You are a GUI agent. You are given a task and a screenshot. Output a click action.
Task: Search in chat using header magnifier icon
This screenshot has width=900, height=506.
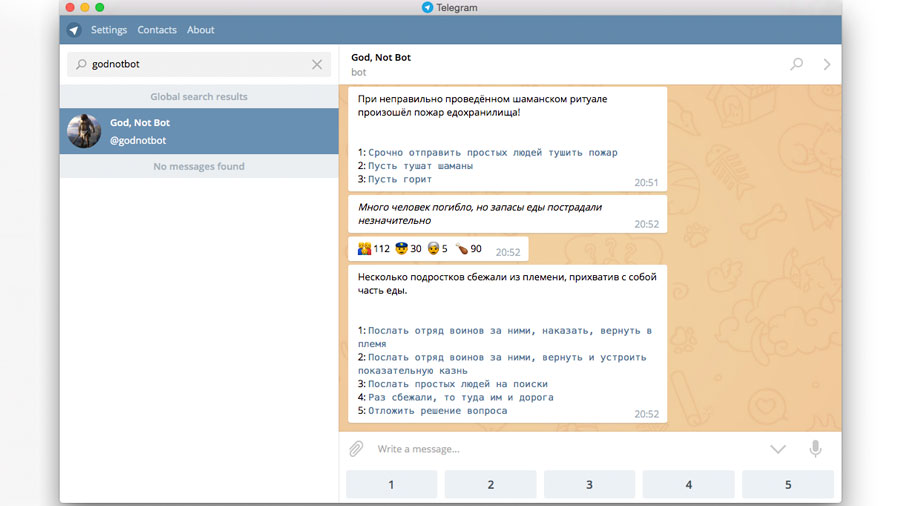click(796, 64)
